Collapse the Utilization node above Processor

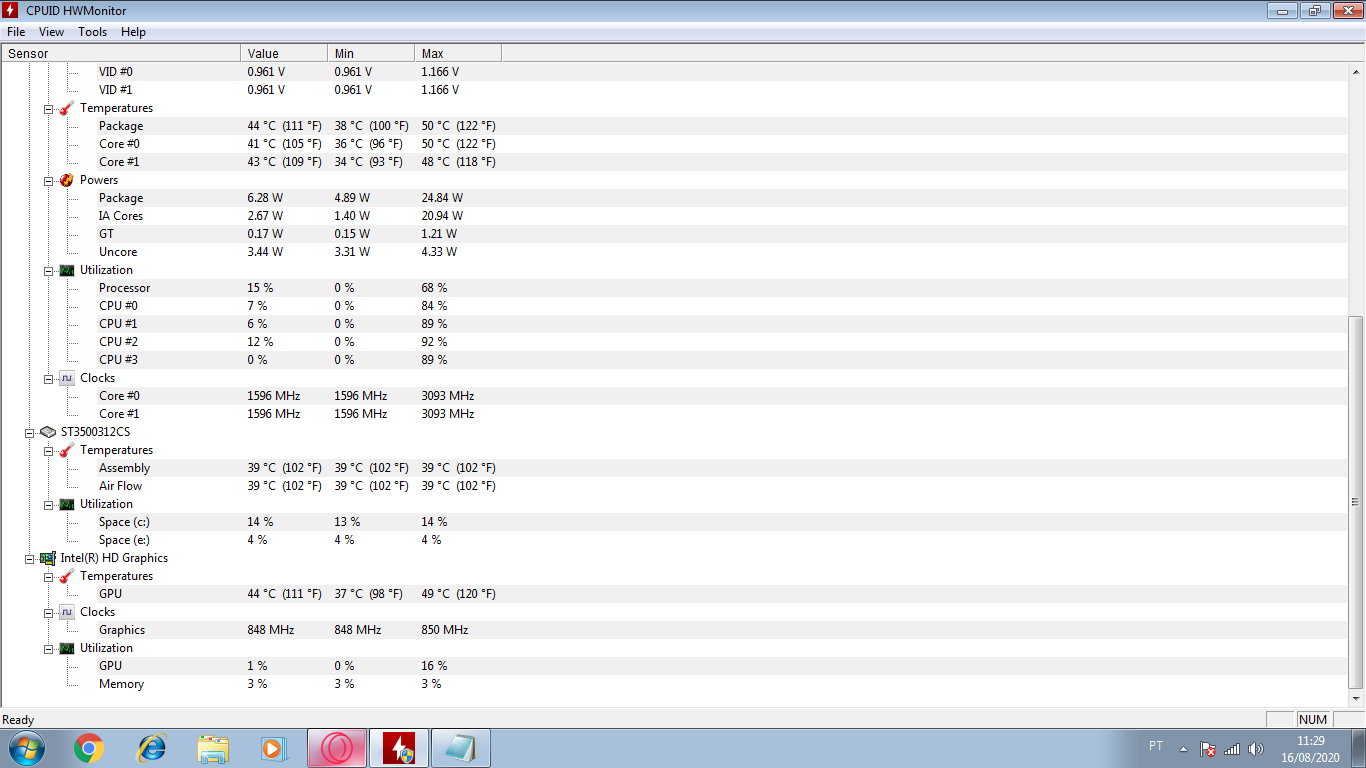coord(48,270)
